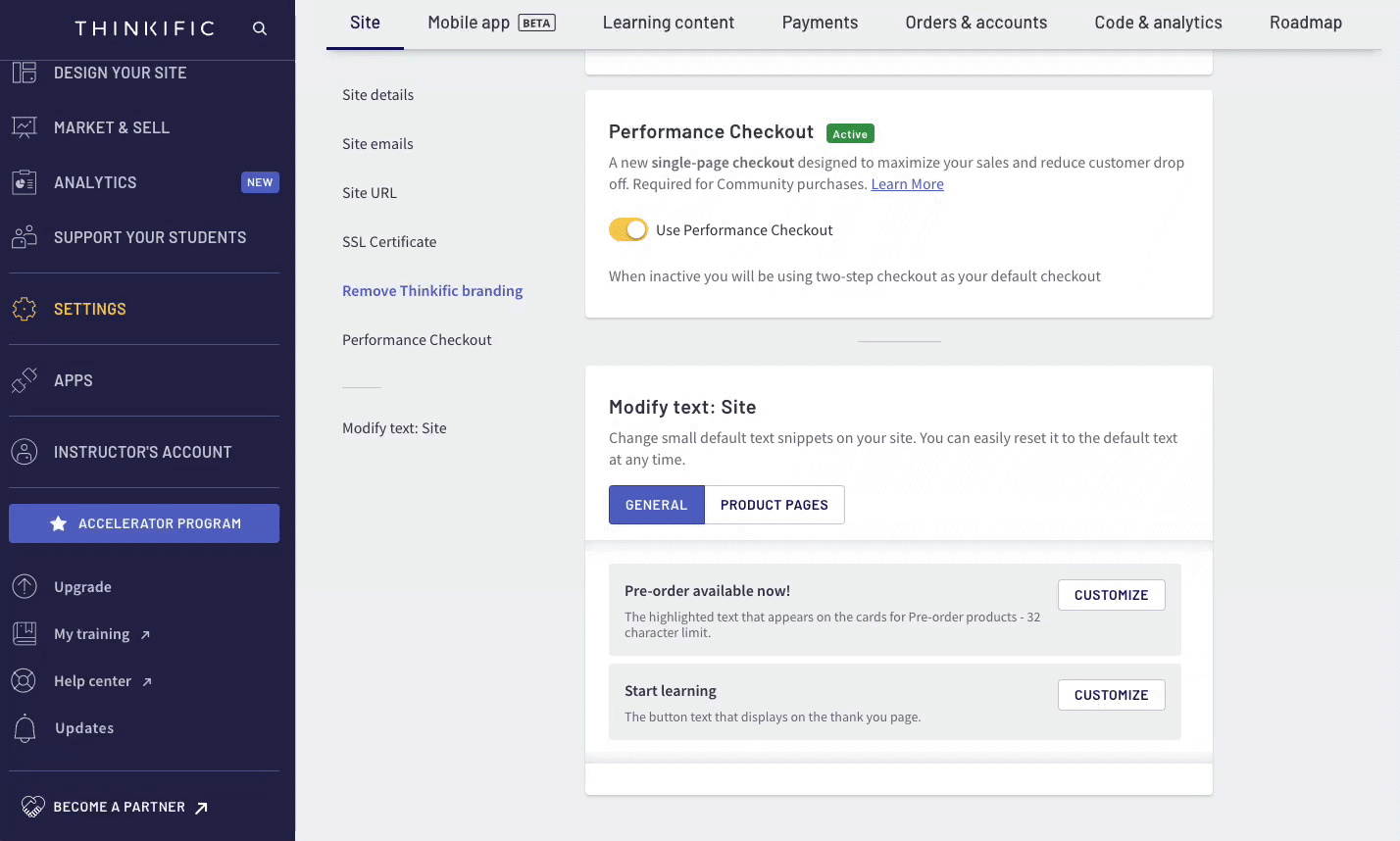Click the arrow after Become a Partner
The image size is (1400, 841).
pos(201,808)
